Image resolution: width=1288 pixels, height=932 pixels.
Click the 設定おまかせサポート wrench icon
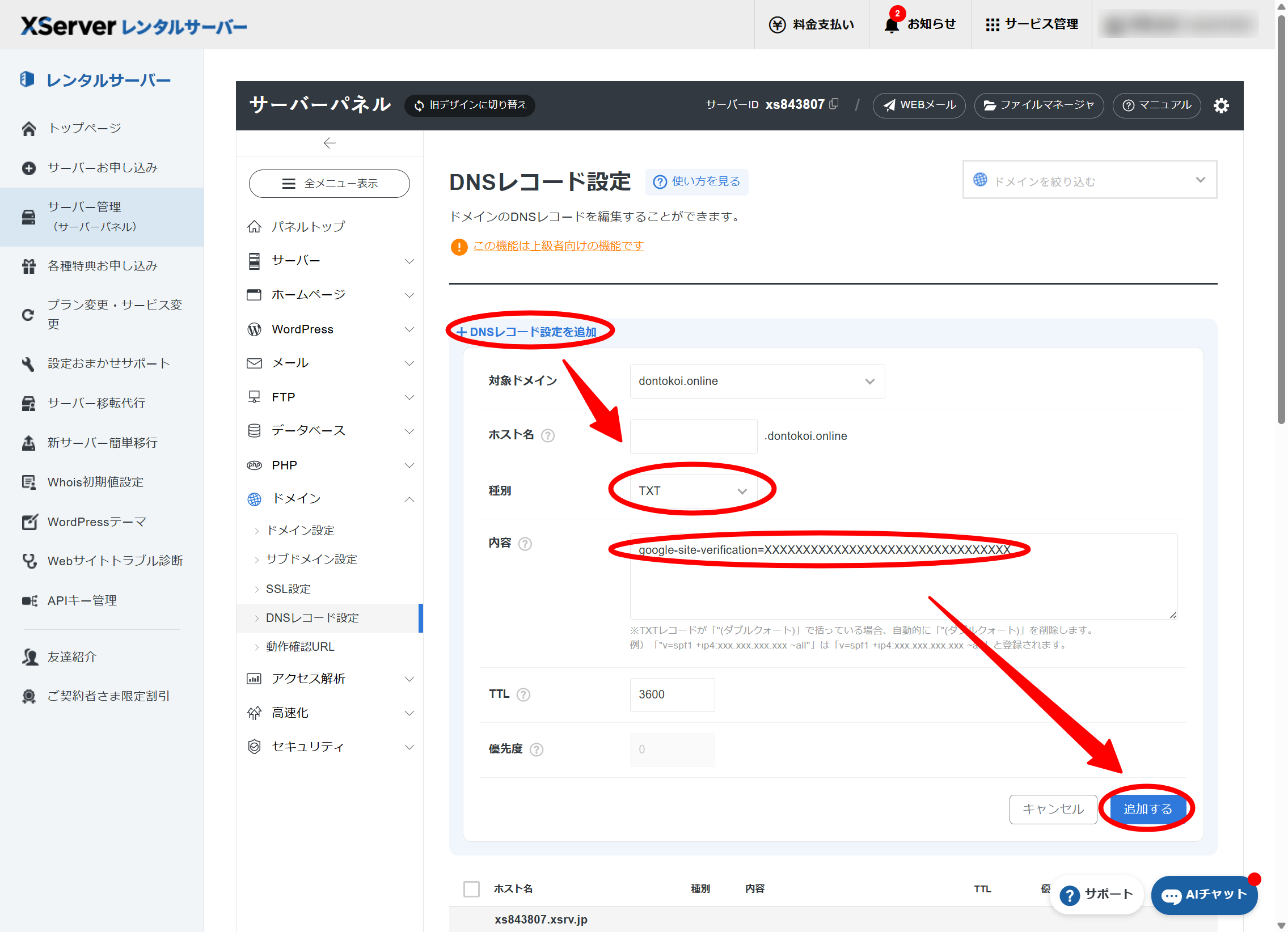[28, 364]
